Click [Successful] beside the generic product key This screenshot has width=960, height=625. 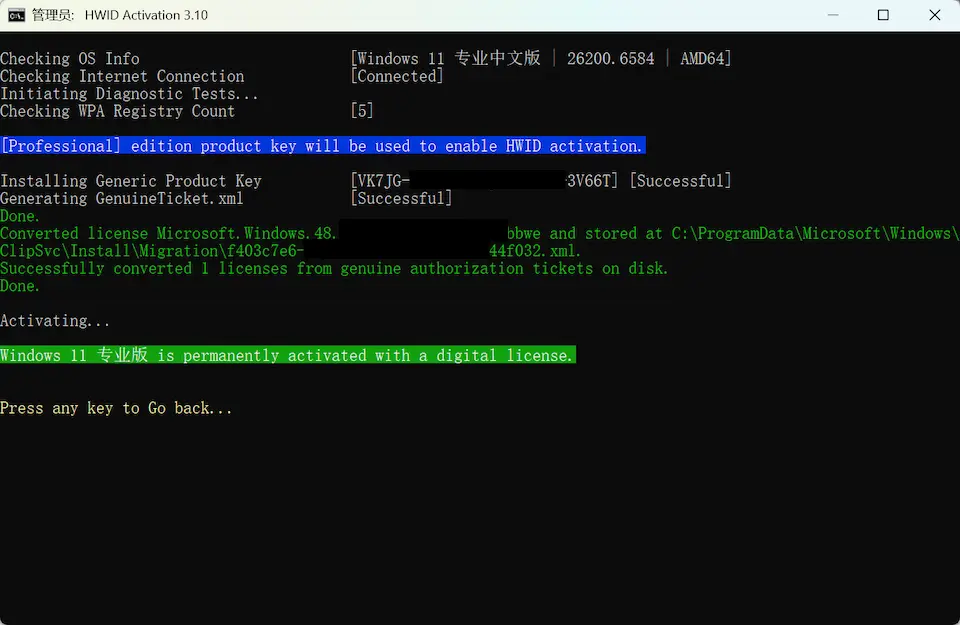click(680, 181)
